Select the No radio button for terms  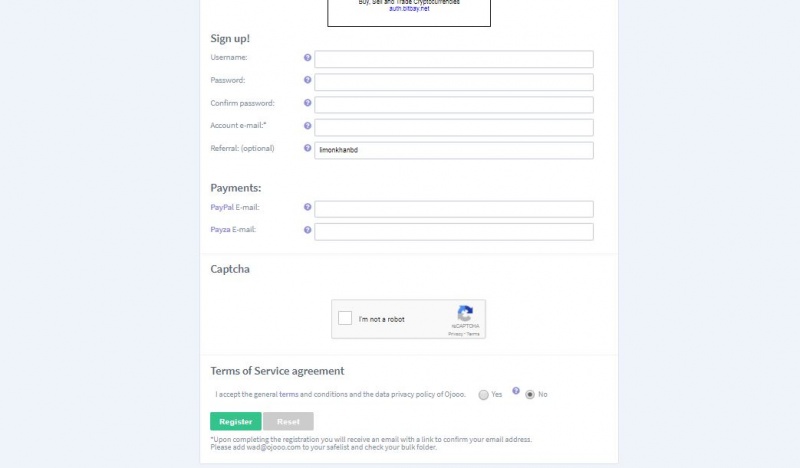530,395
